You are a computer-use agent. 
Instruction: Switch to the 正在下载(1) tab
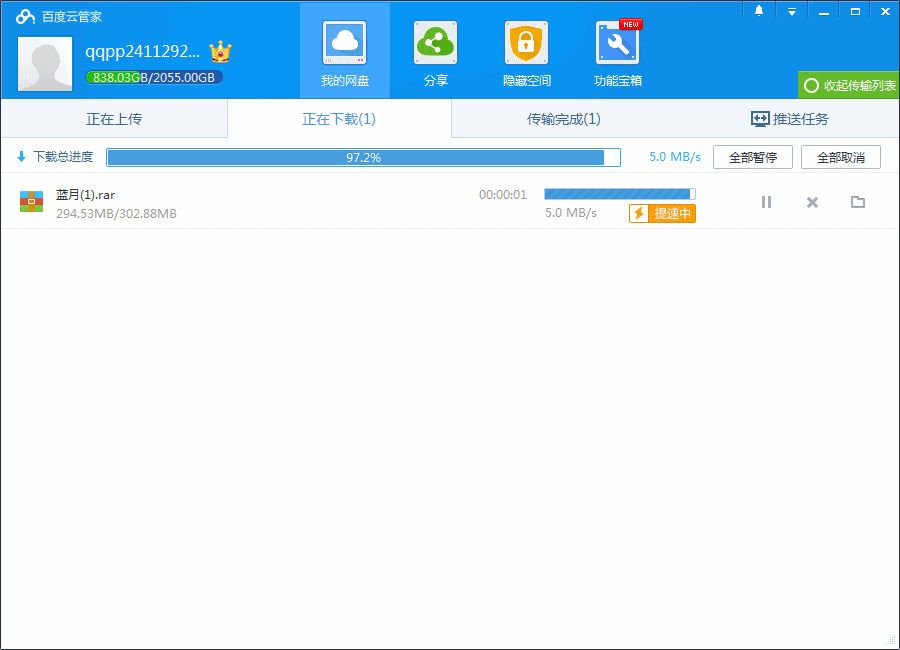tap(339, 119)
